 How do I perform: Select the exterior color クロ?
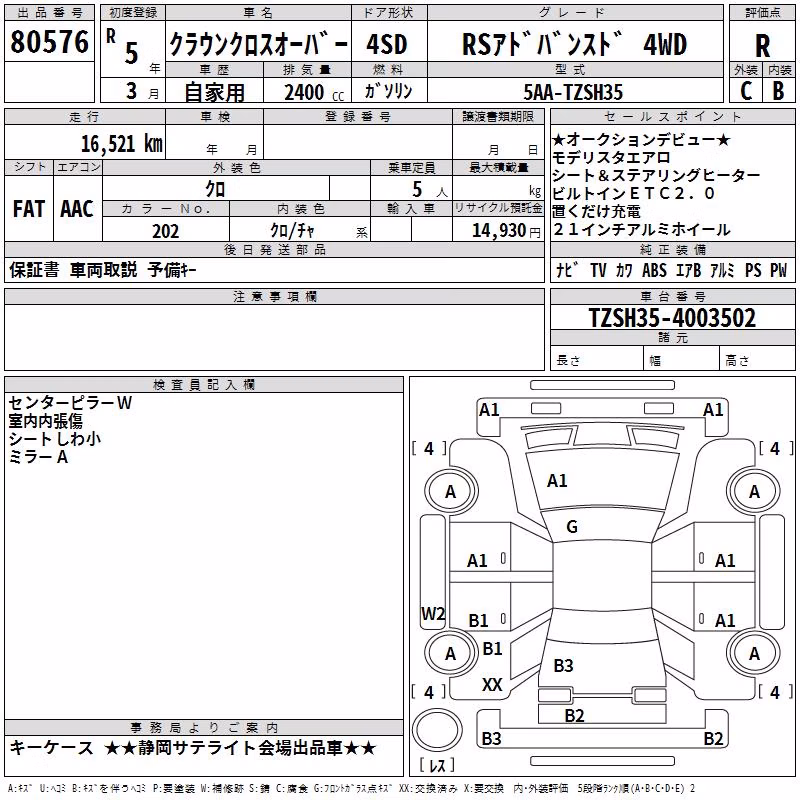(215, 189)
